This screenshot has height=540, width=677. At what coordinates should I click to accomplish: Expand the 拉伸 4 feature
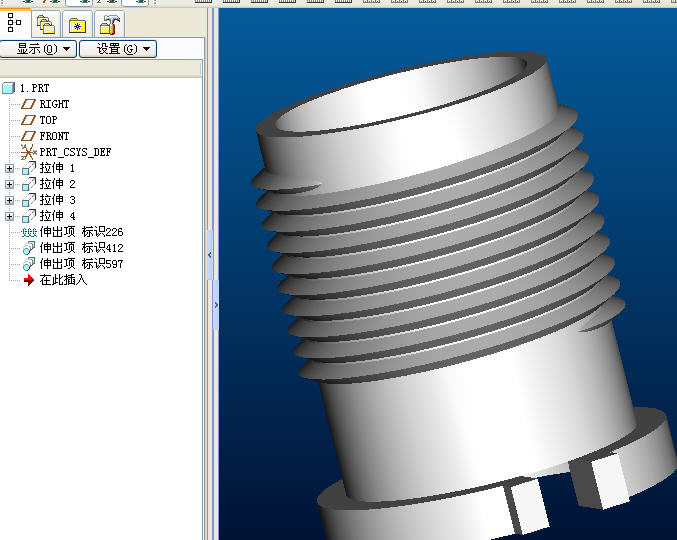(9, 216)
